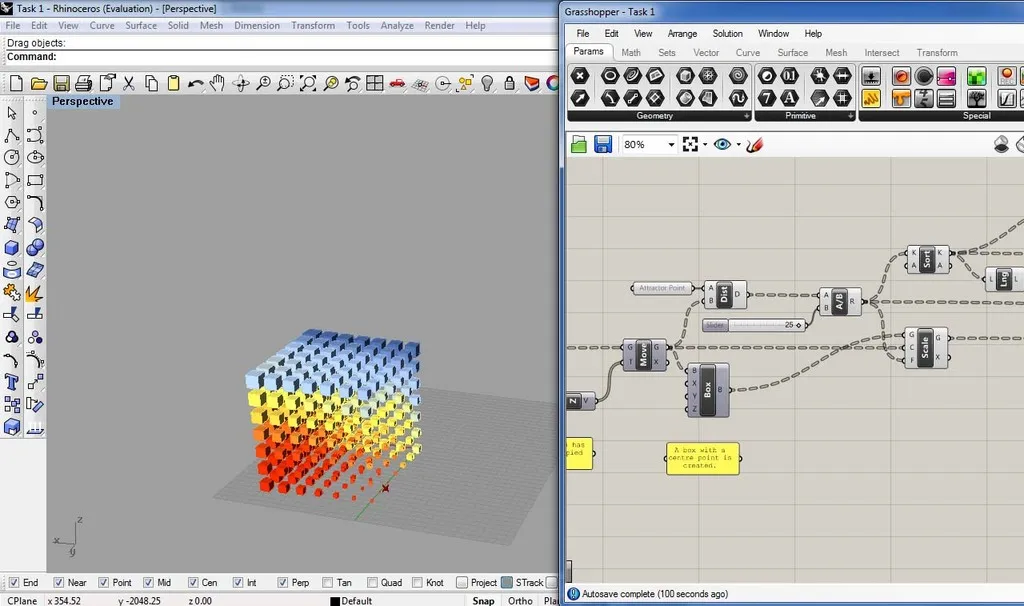Click the New document icon in Rhino toolbar
1024x606 pixels.
16,83
